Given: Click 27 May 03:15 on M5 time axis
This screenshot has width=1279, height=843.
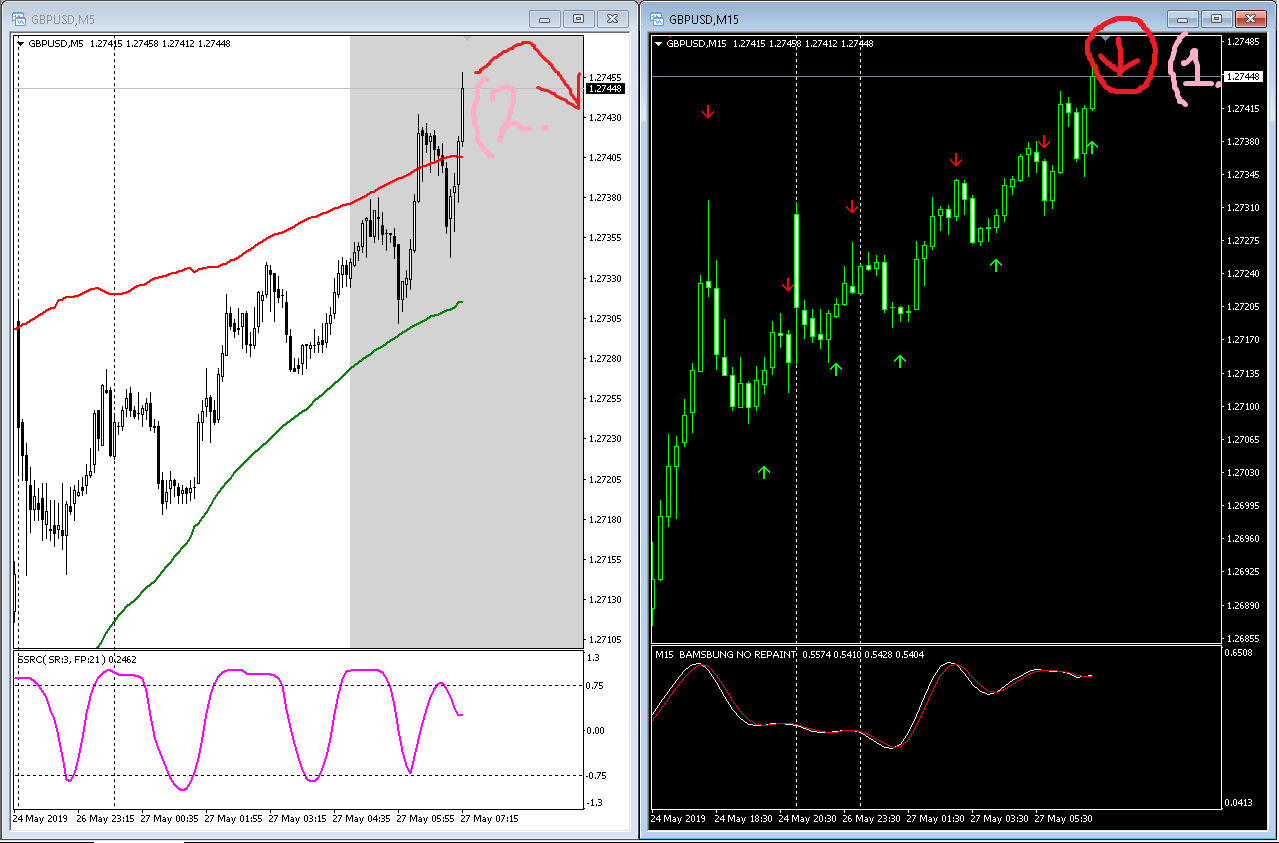Looking at the screenshot, I should pos(299,818).
